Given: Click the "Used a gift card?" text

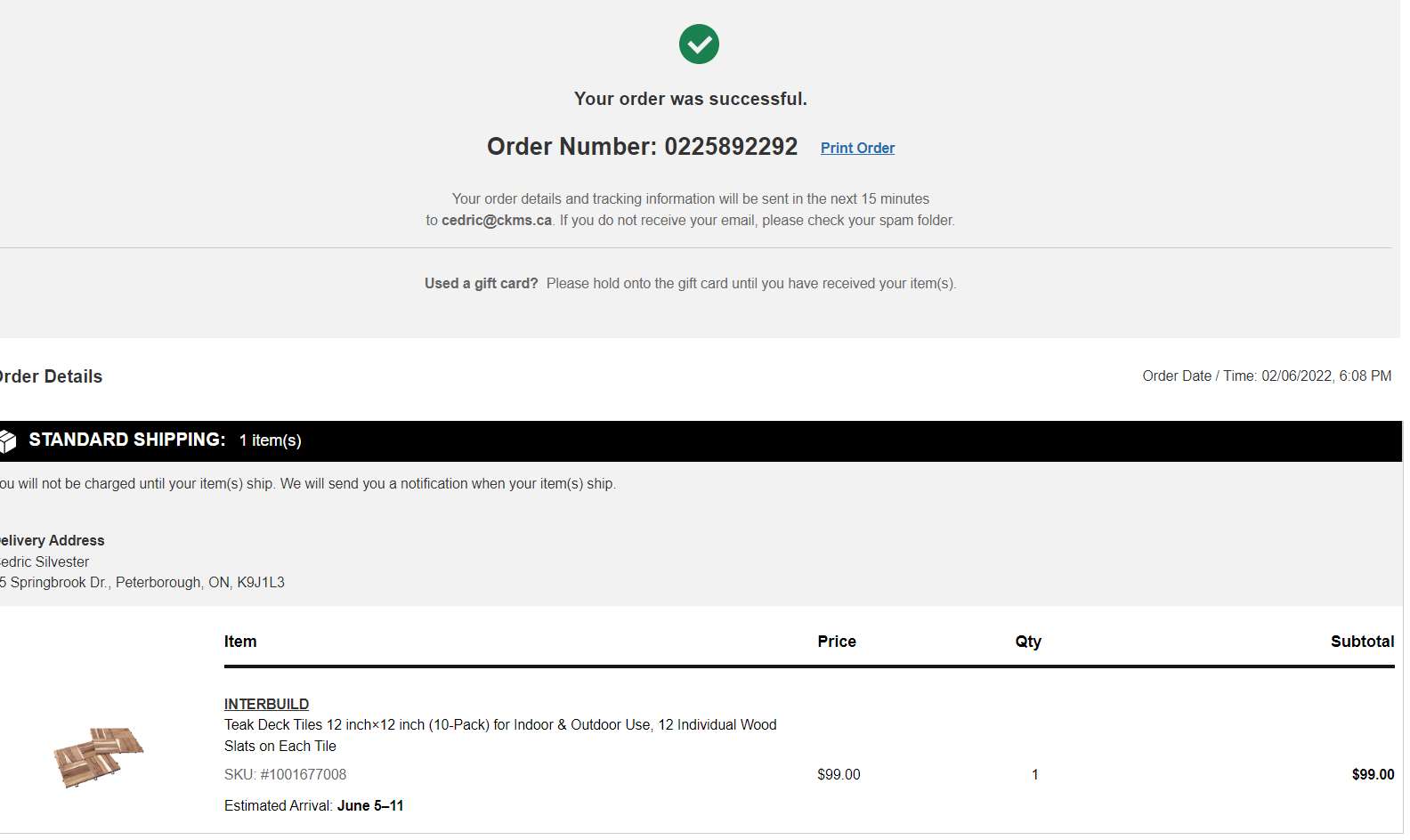Looking at the screenshot, I should click(x=481, y=283).
